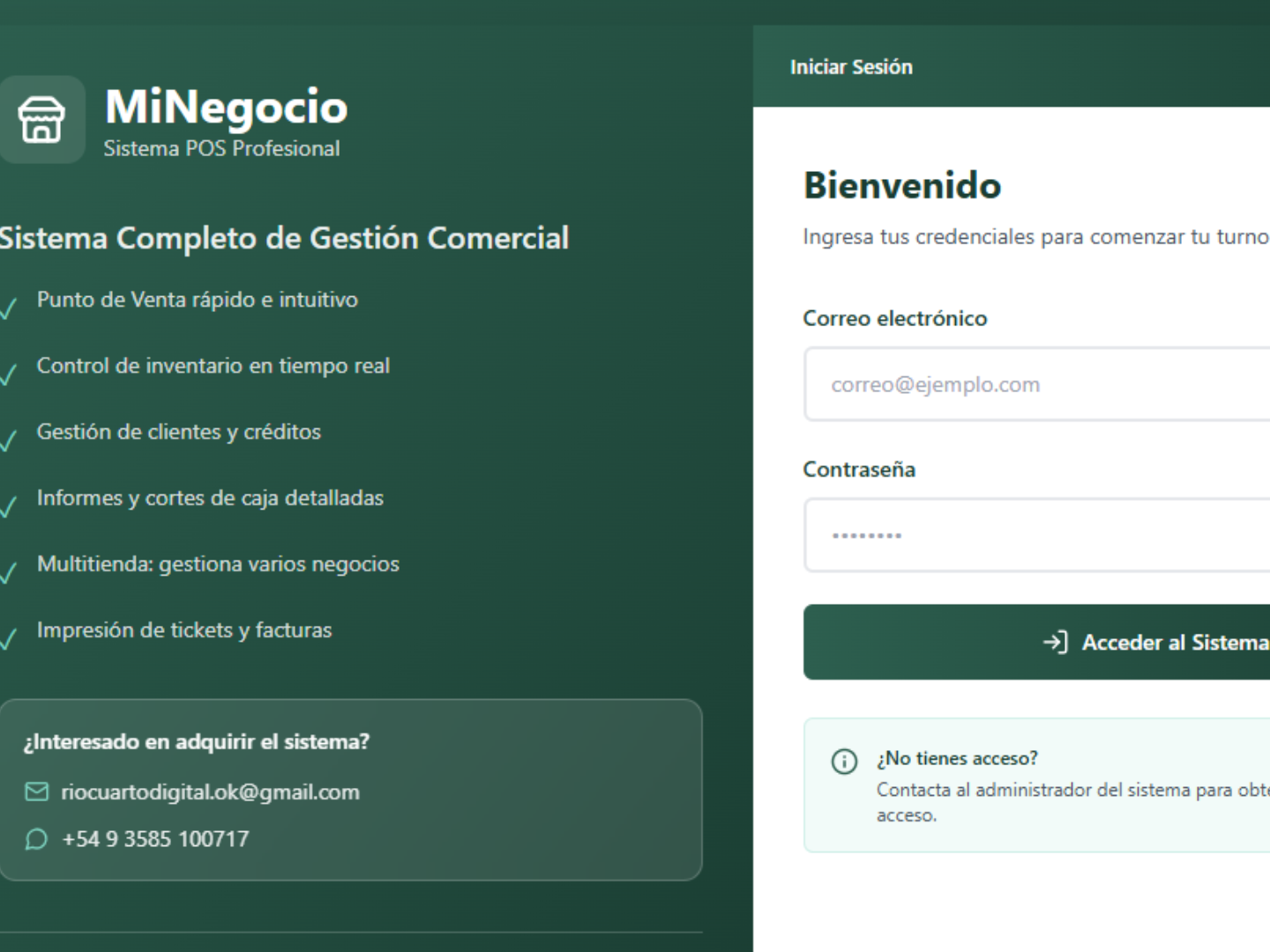Image resolution: width=1270 pixels, height=952 pixels.
Task: Click the chat bubble icon beside phone number
Action: pos(37,839)
